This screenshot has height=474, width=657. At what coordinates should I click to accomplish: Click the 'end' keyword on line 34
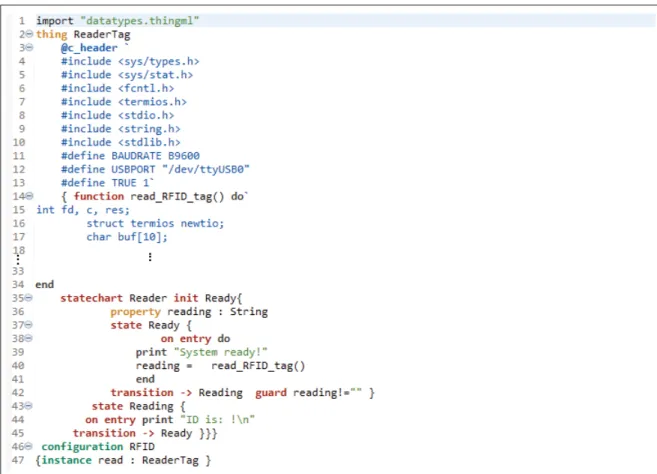[x=44, y=285]
